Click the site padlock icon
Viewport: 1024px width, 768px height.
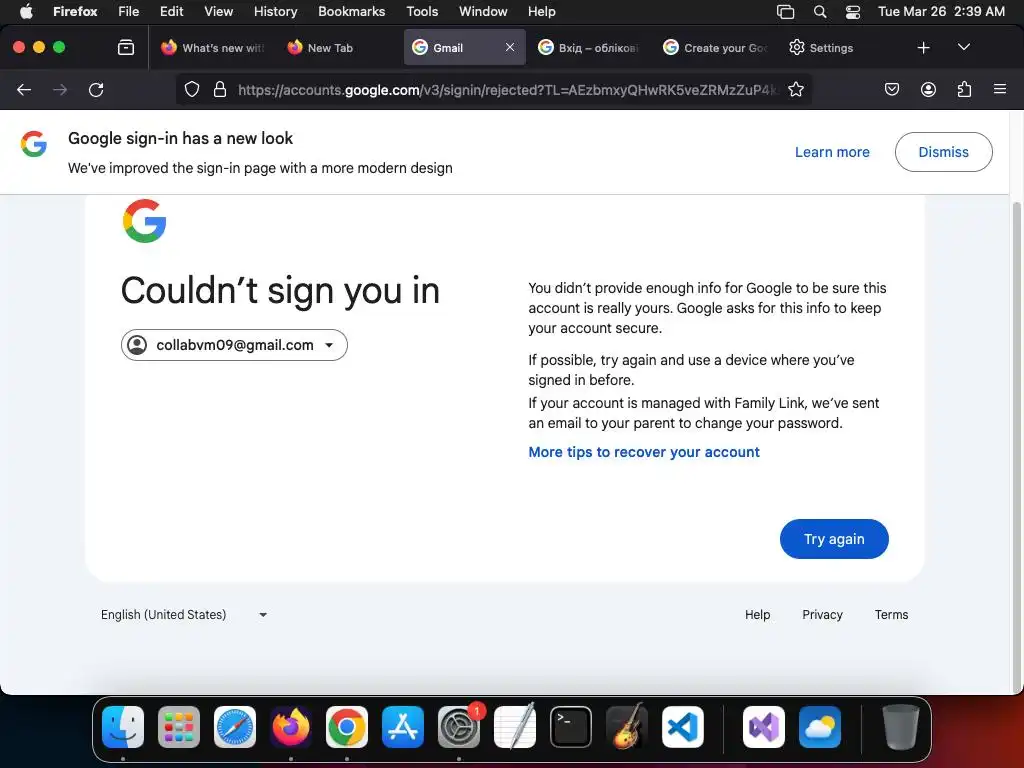coord(220,89)
